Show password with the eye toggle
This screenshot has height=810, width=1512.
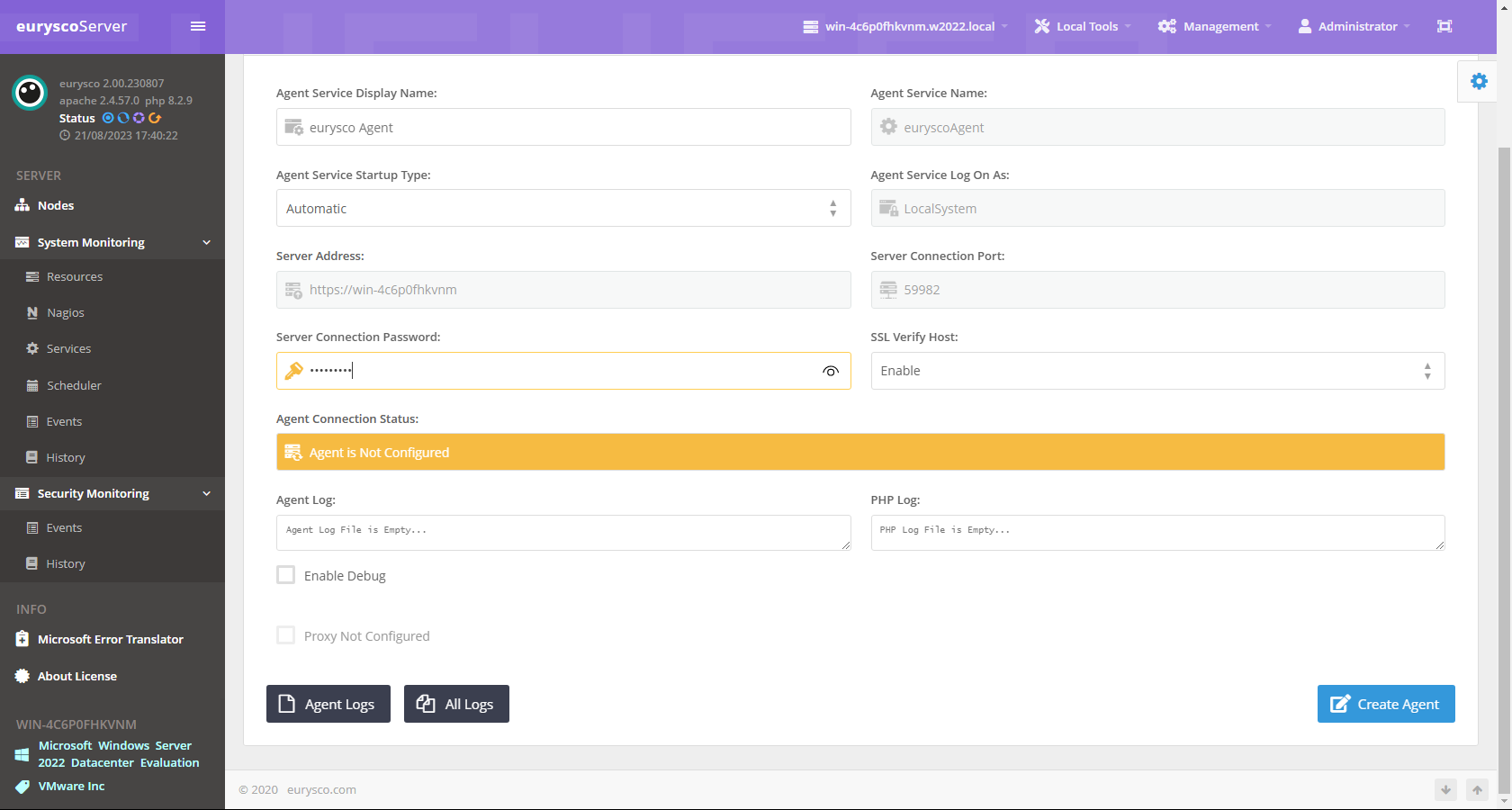(831, 371)
